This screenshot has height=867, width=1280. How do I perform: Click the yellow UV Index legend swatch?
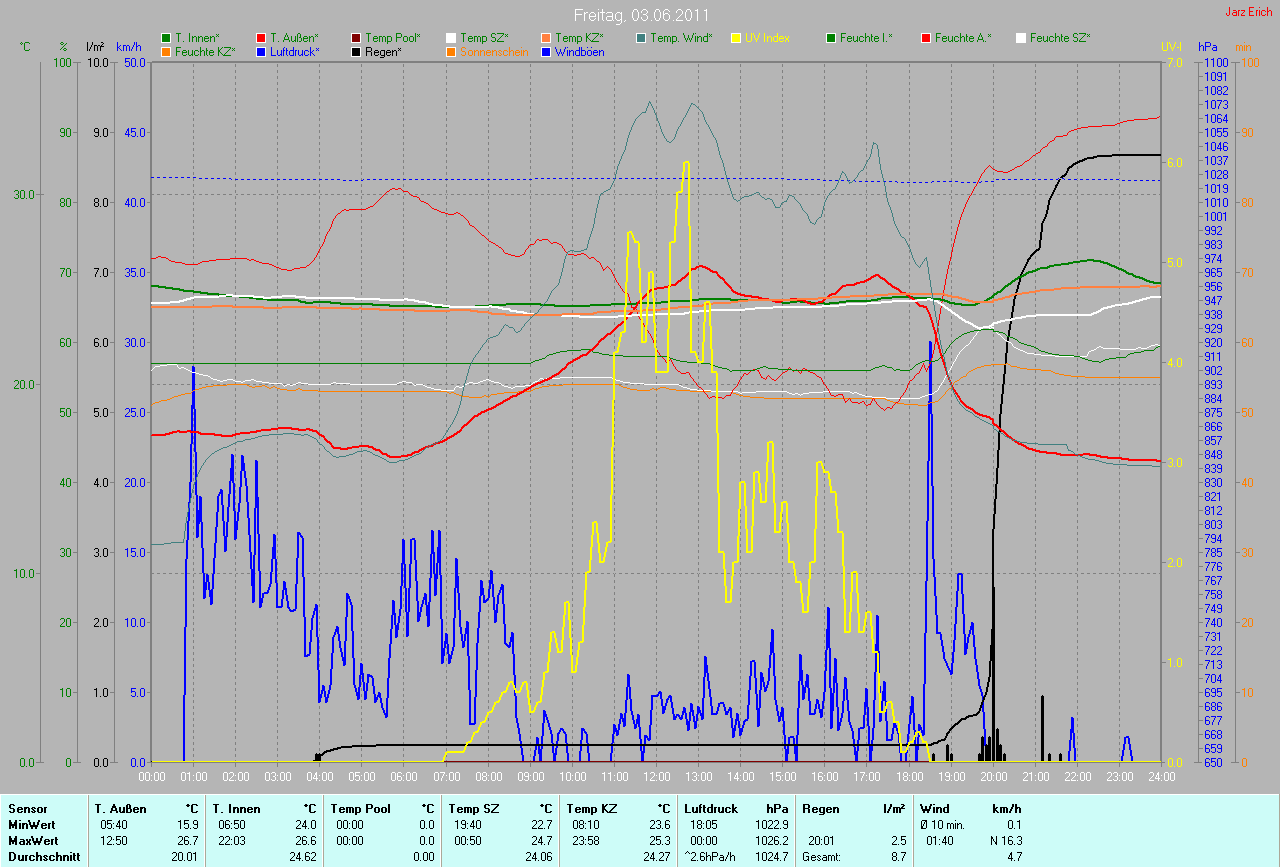point(736,38)
